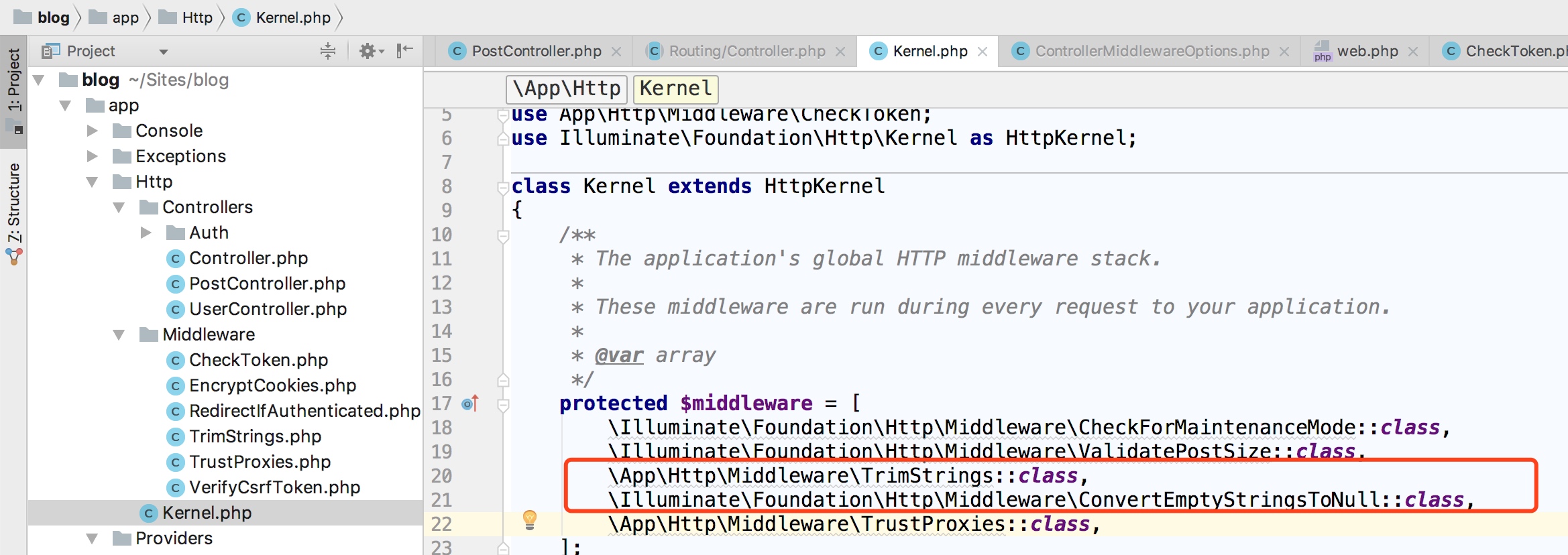Close the Routing/Controller.php tab
This screenshot has width=1568, height=555.
[840, 52]
